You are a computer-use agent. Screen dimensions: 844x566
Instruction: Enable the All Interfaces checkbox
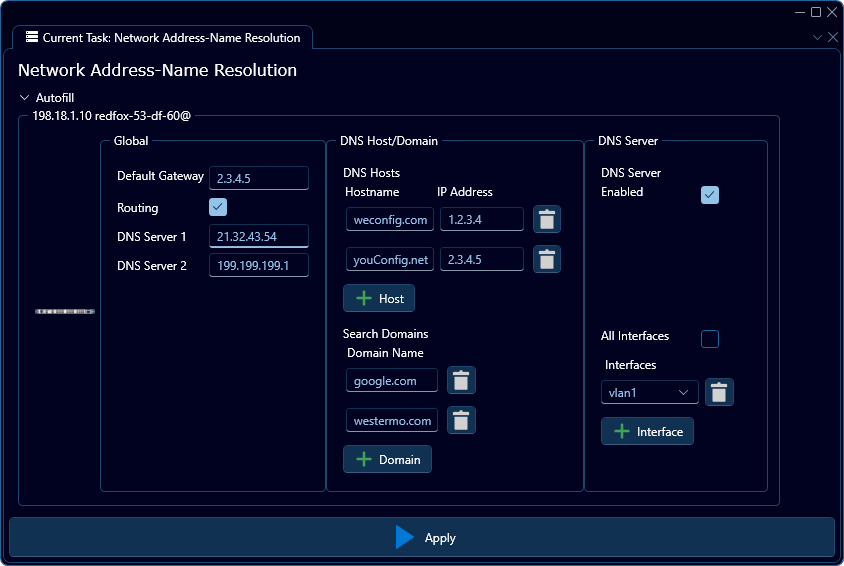tap(710, 338)
